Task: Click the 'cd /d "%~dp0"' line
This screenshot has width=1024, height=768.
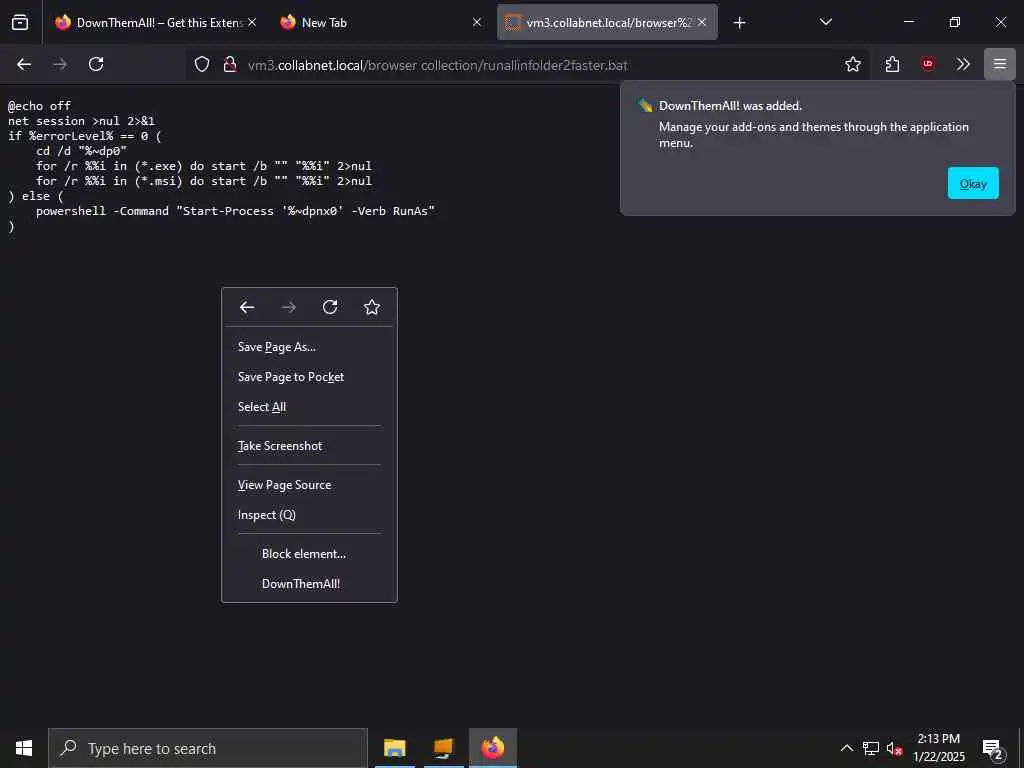Action: pyautogui.click(x=81, y=151)
